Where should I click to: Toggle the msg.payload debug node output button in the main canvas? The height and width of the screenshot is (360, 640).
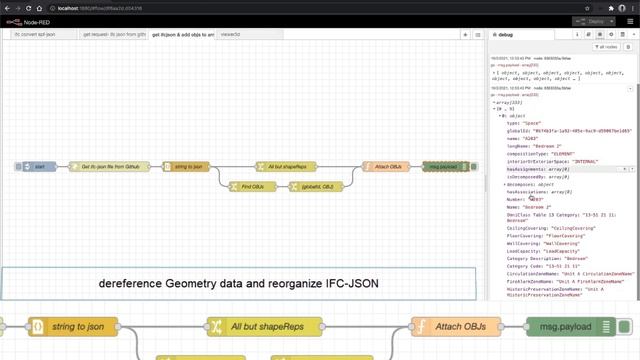[474, 167]
